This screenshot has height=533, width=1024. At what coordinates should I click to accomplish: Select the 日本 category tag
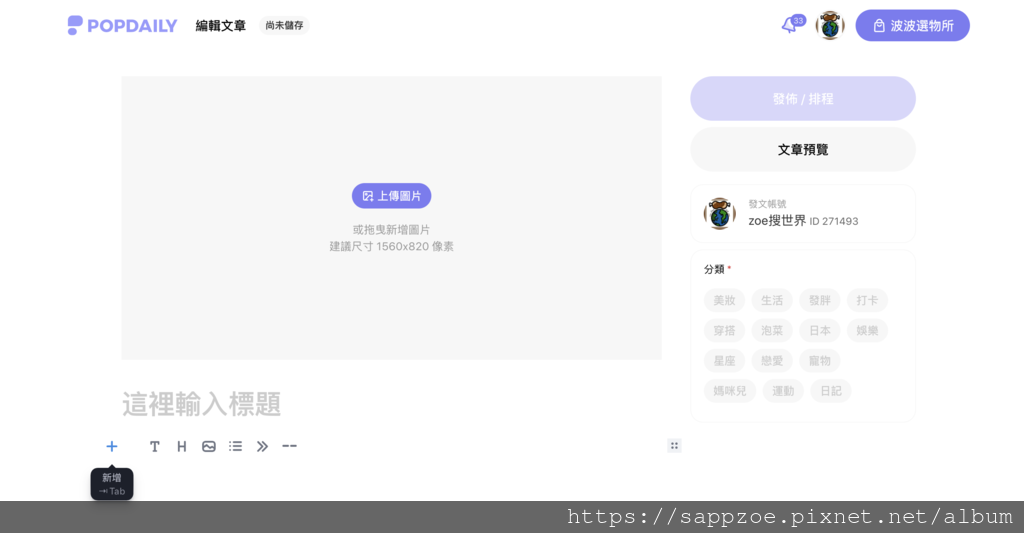(820, 331)
